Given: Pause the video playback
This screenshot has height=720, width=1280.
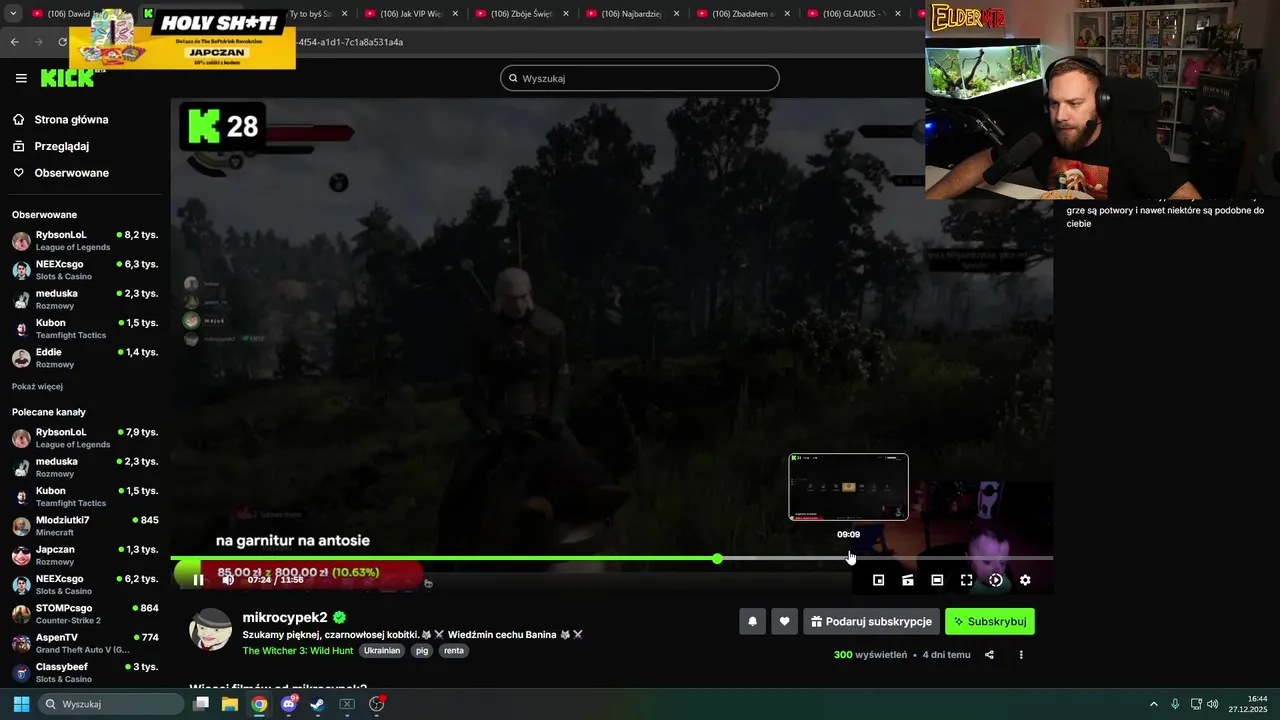Looking at the screenshot, I should tap(198, 580).
